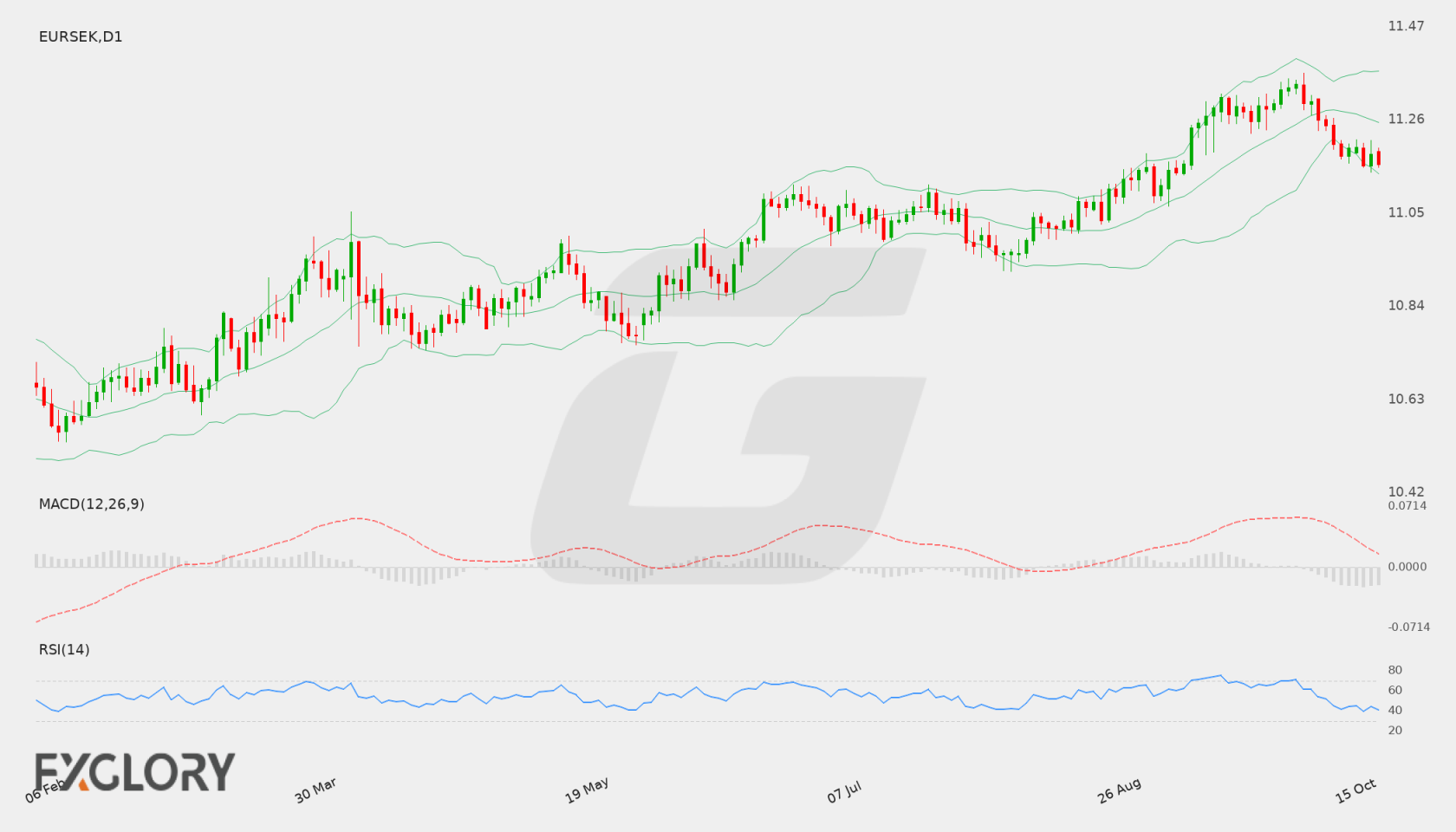Select the RSI(14) indicator label
The width and height of the screenshot is (1456, 832).
(64, 649)
